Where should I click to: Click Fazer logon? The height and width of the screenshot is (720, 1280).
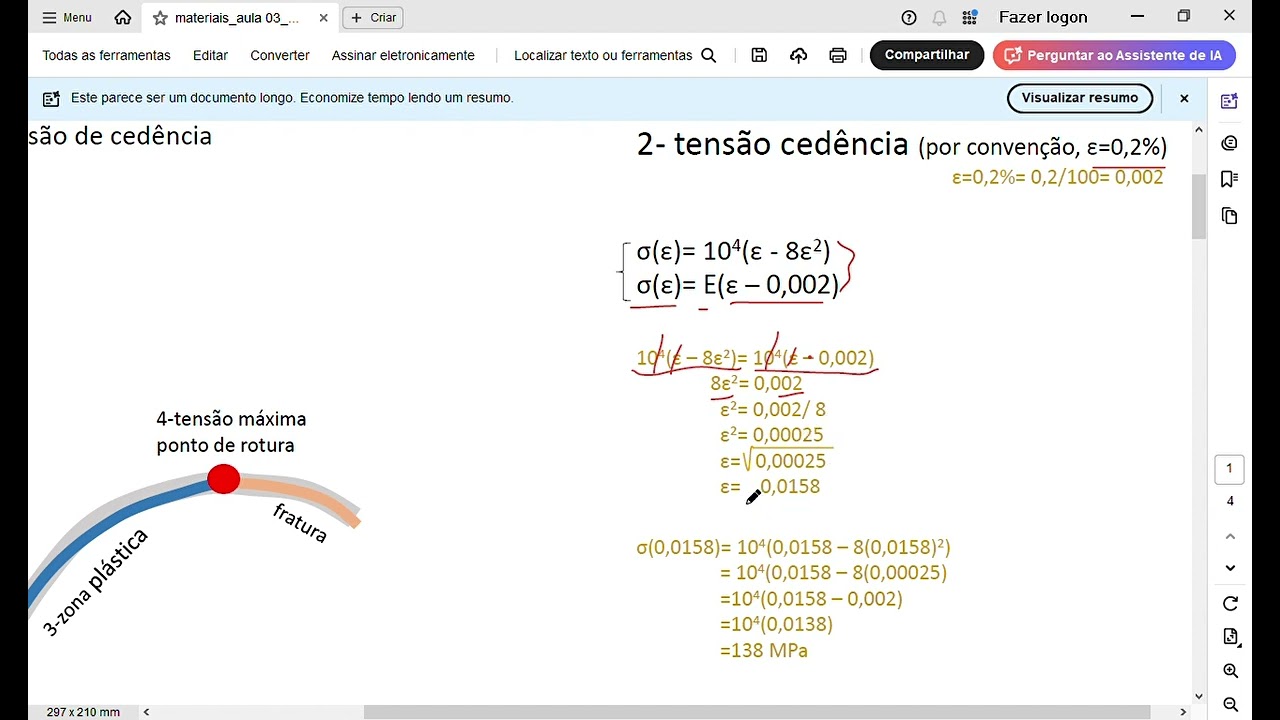(1043, 17)
